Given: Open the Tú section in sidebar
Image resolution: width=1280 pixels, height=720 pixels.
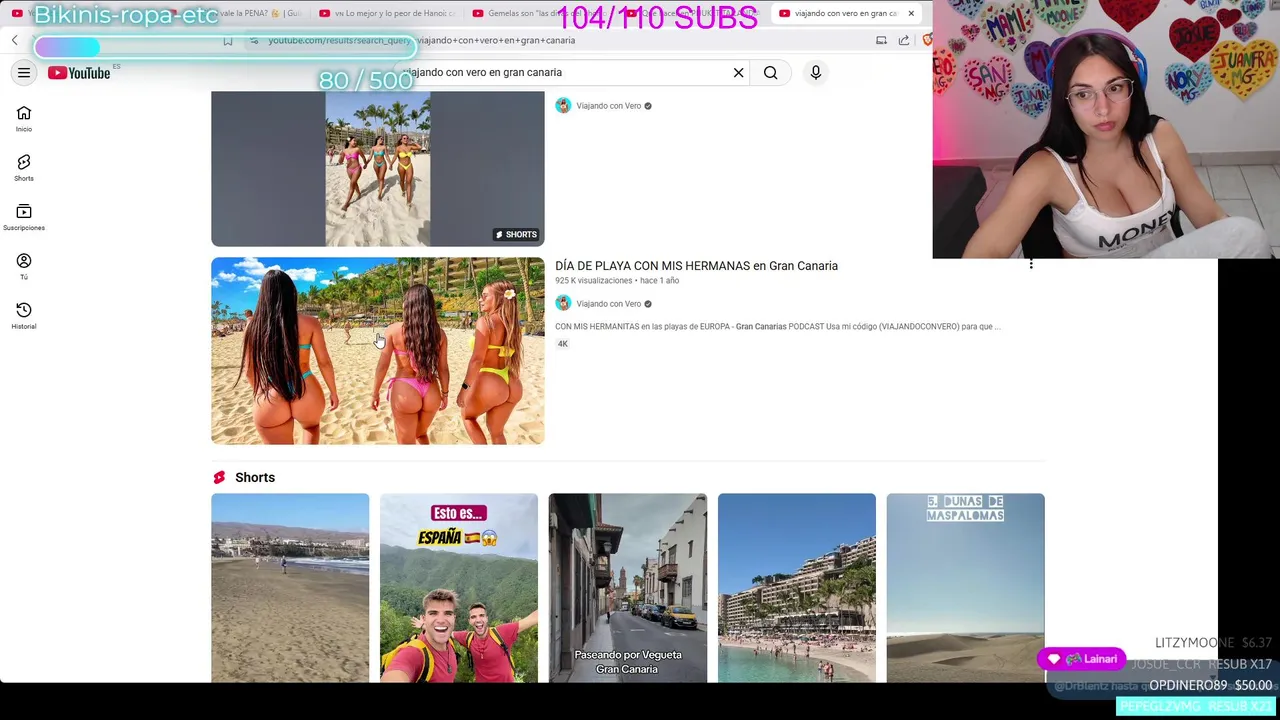Looking at the screenshot, I should (x=24, y=266).
